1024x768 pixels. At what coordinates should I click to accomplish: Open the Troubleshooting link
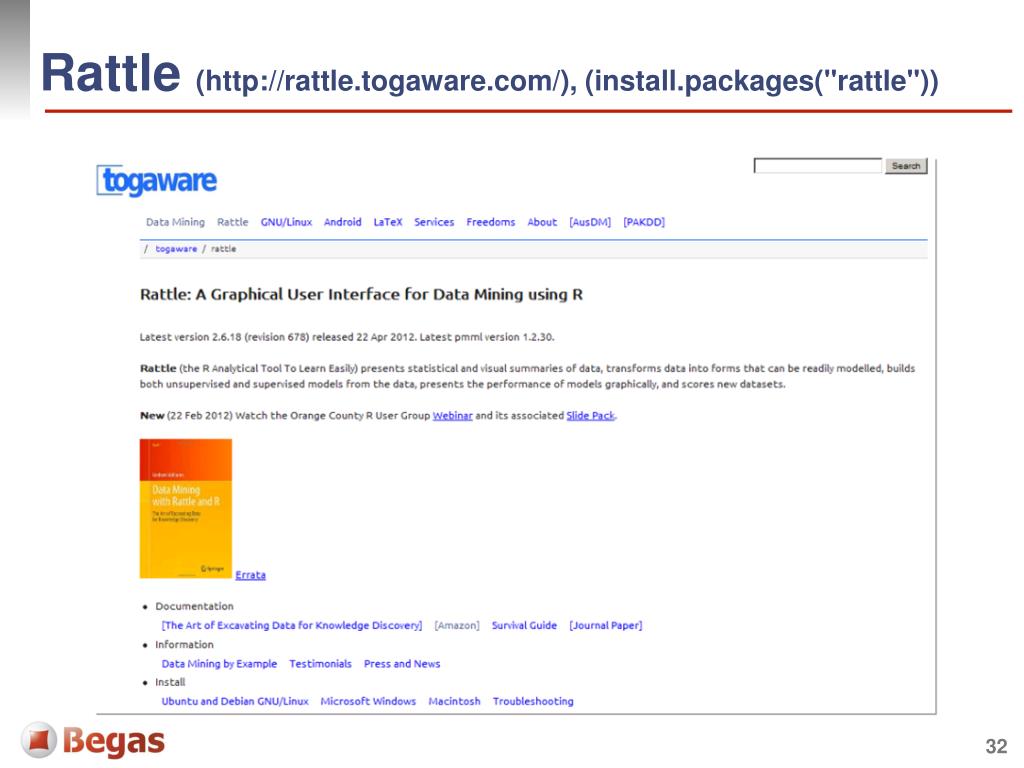tap(533, 701)
